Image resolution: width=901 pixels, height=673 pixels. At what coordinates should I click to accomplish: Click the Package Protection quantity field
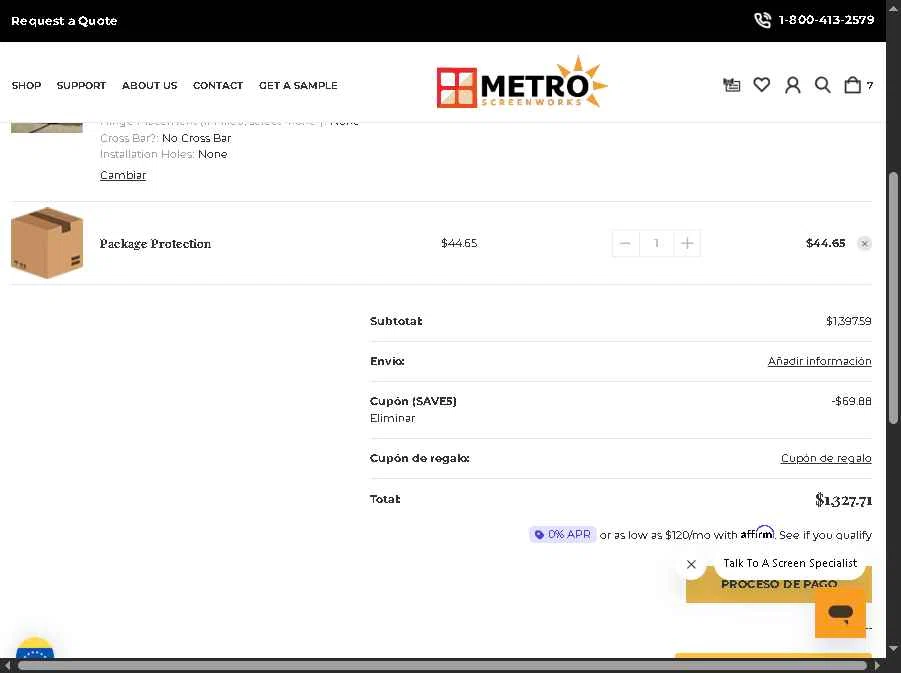[656, 243]
